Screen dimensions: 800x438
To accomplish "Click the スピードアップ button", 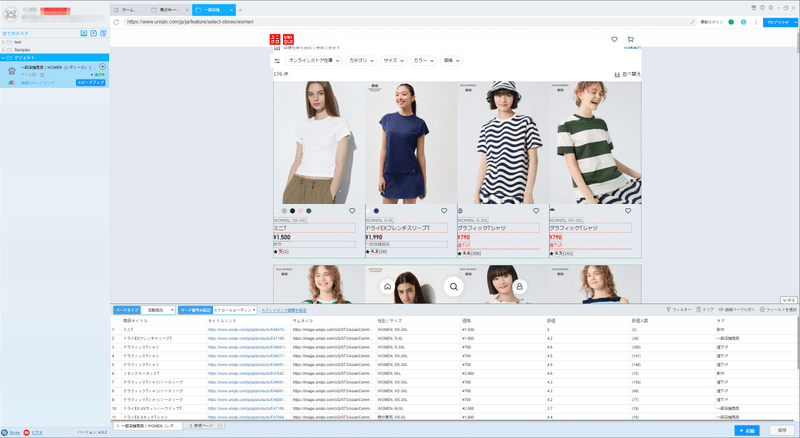I will (x=91, y=83).
